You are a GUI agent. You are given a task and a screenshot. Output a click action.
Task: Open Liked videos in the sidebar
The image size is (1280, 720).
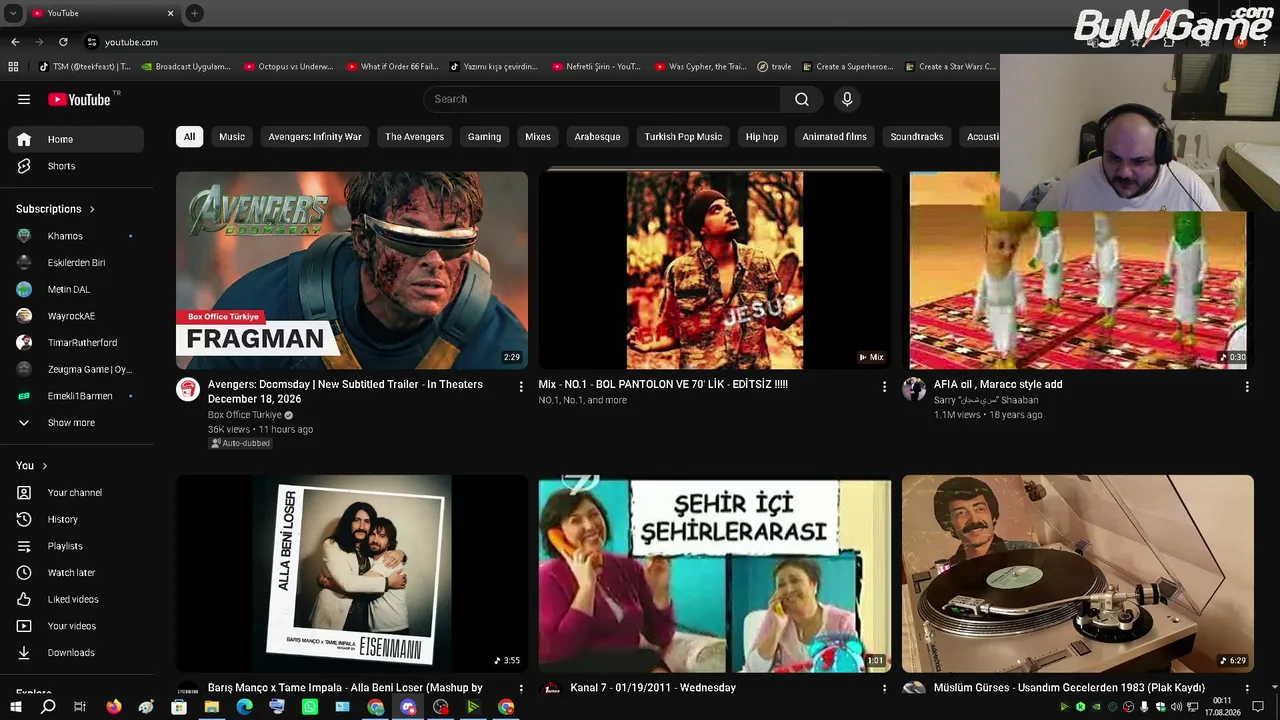76,599
